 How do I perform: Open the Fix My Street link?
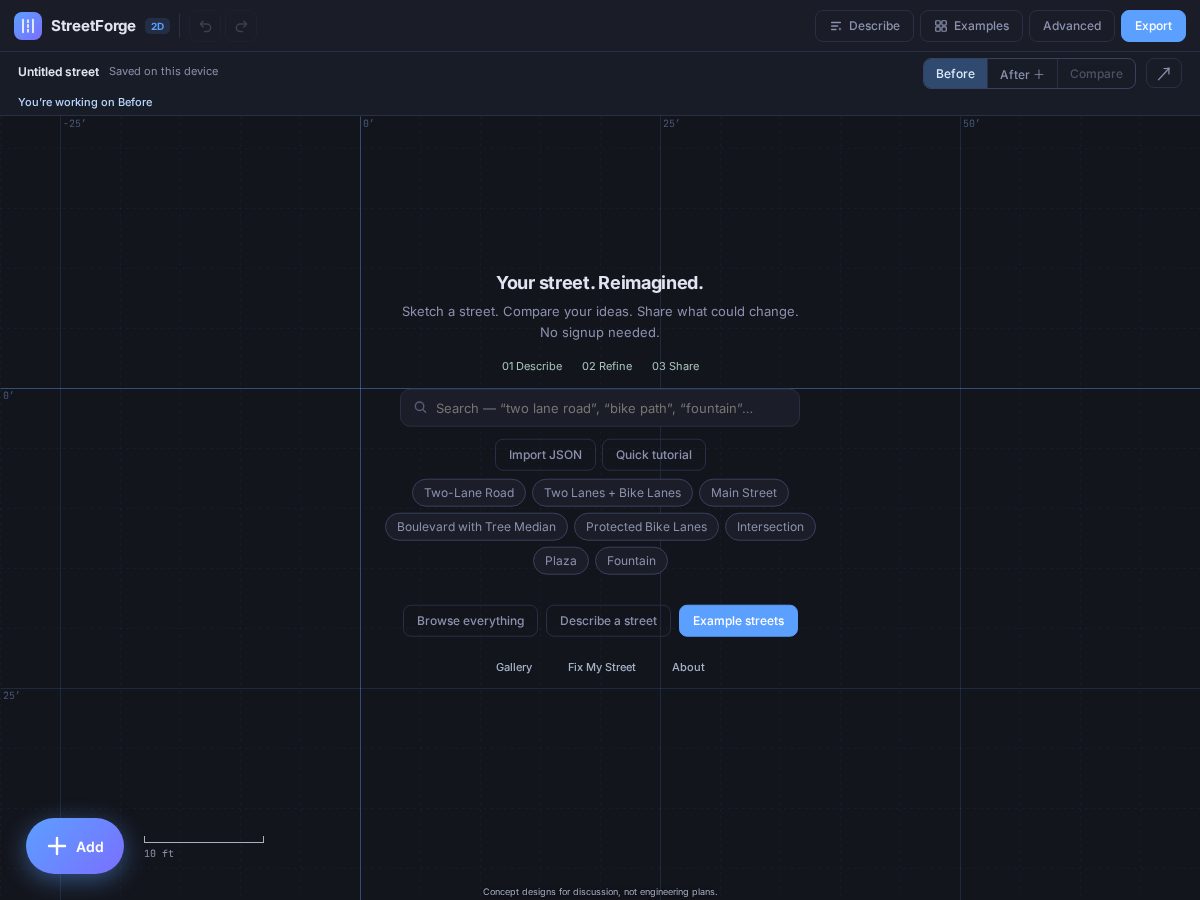[602, 667]
